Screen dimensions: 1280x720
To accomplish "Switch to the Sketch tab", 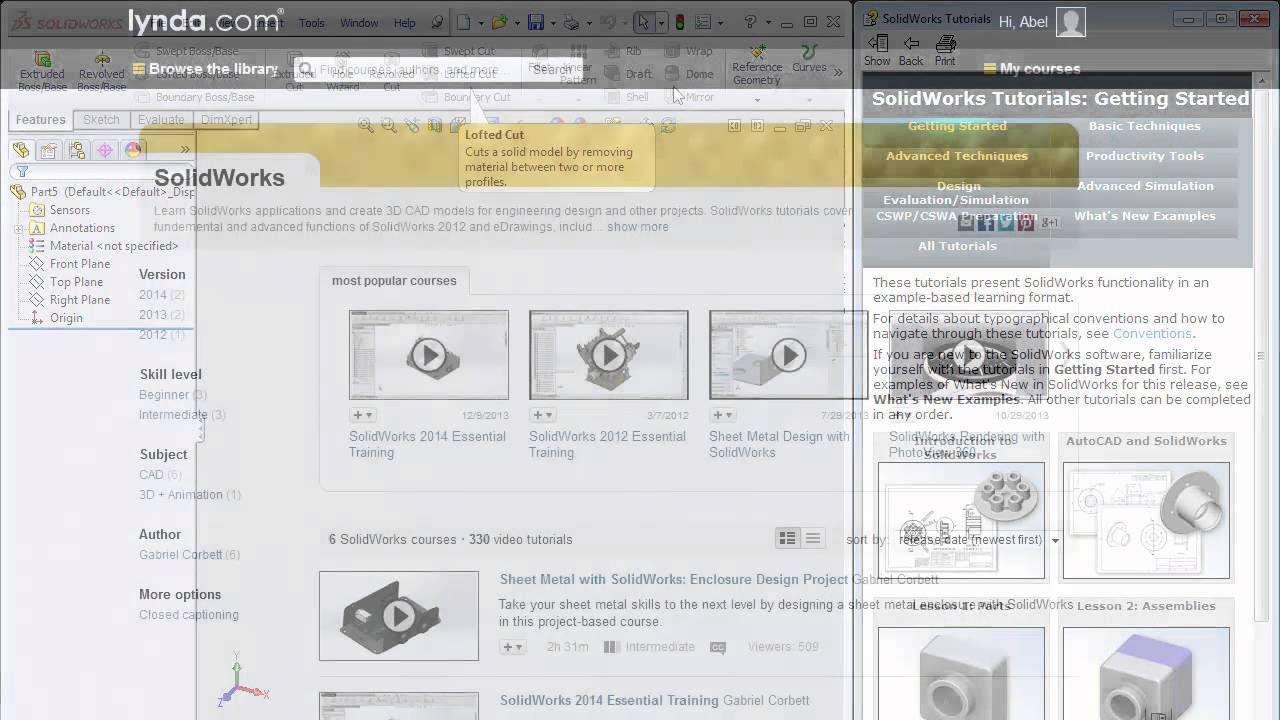I will 101,120.
